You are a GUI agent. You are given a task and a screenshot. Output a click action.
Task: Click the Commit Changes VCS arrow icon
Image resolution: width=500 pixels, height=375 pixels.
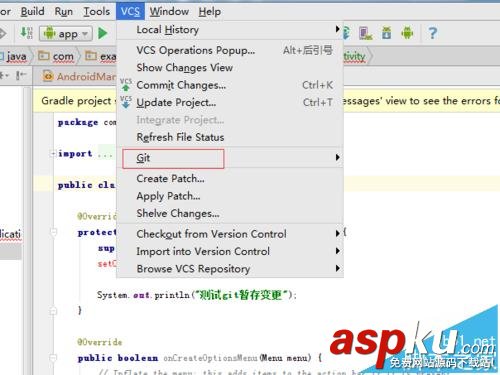(x=126, y=85)
